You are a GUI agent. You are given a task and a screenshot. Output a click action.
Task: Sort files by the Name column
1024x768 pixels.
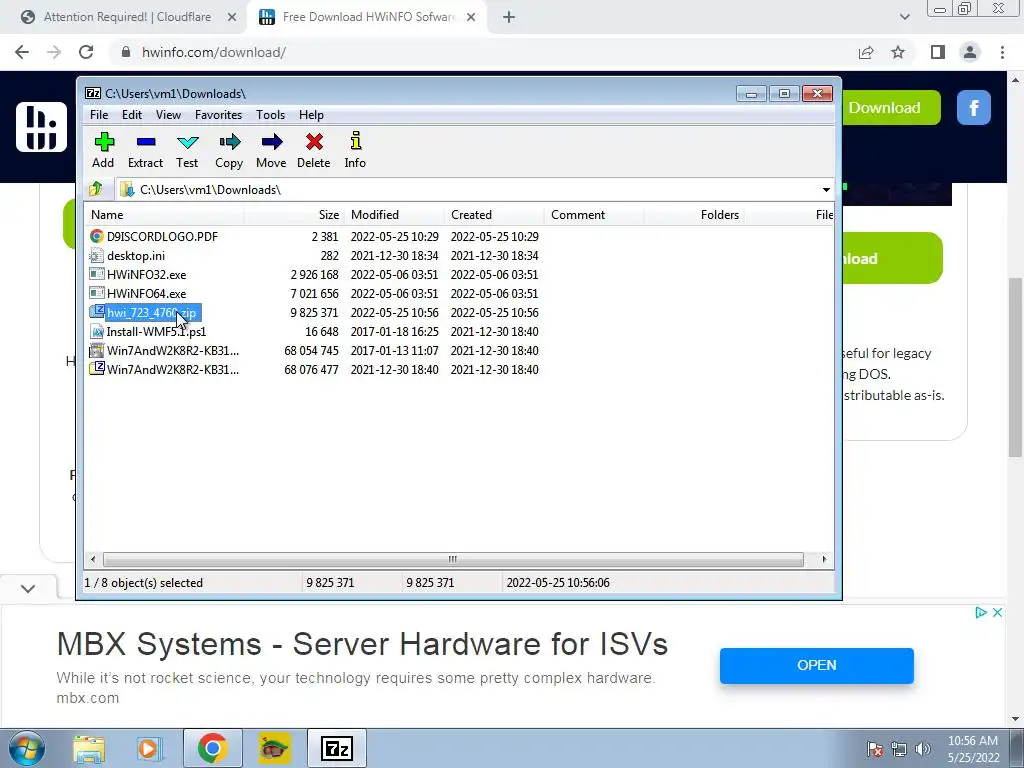click(165, 214)
